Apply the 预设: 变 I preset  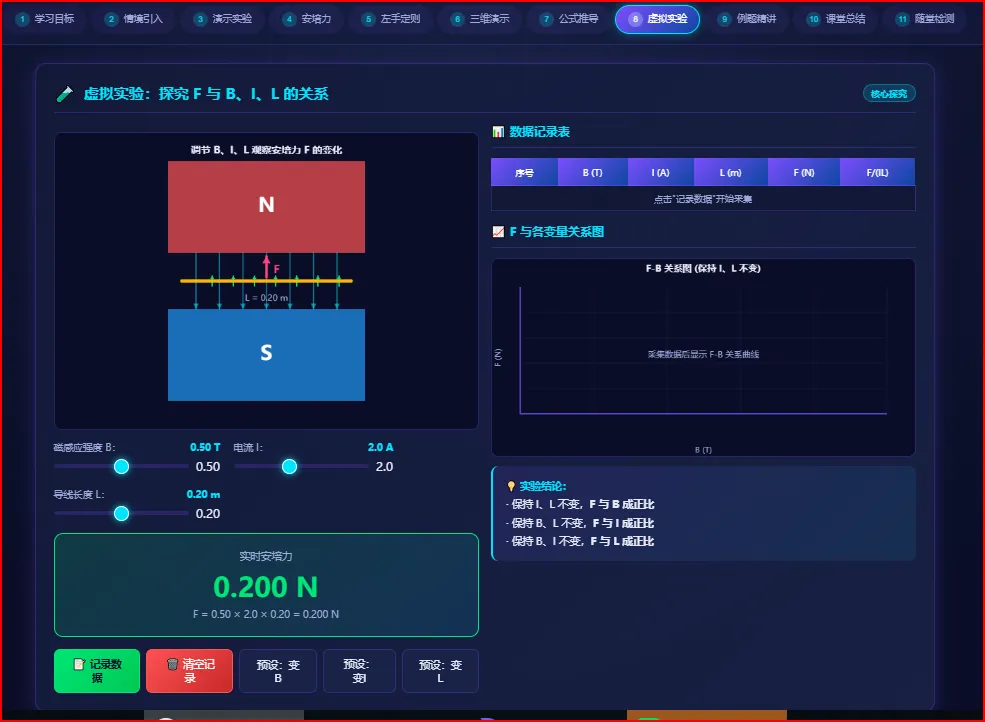pos(359,670)
